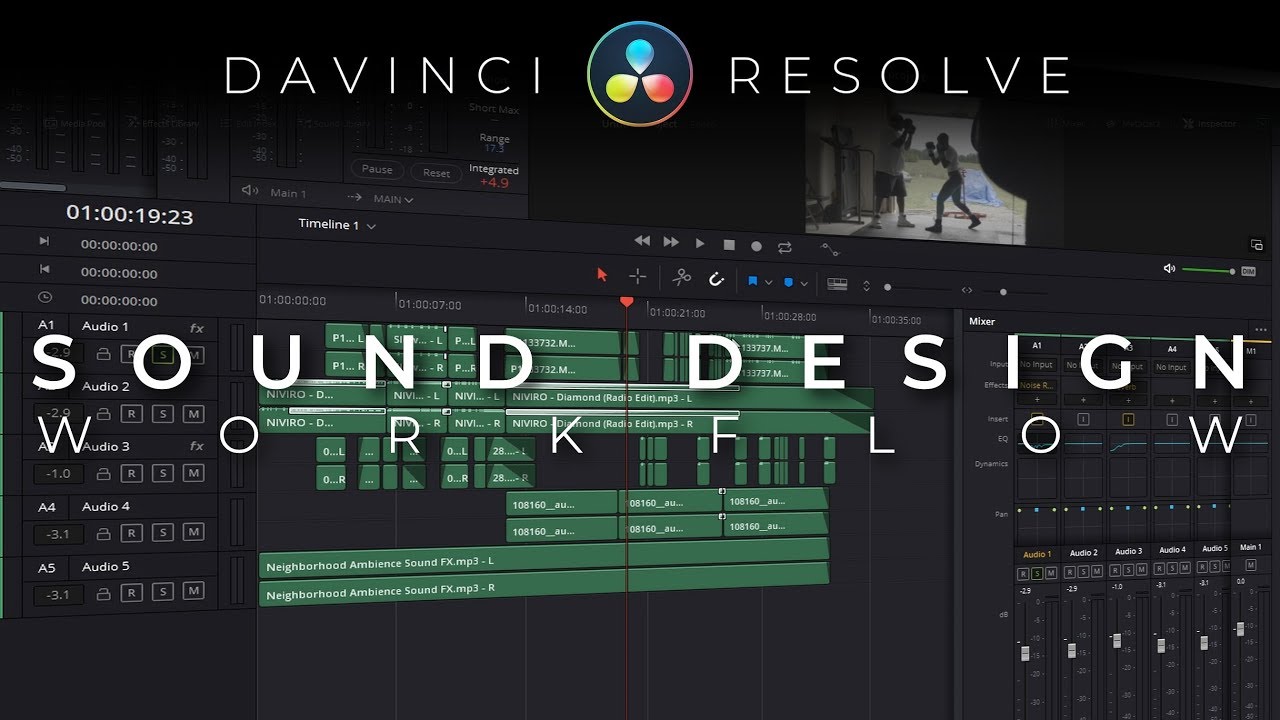The image size is (1280, 720).
Task: Add an effect to A2 with plus
Action: (1083, 400)
